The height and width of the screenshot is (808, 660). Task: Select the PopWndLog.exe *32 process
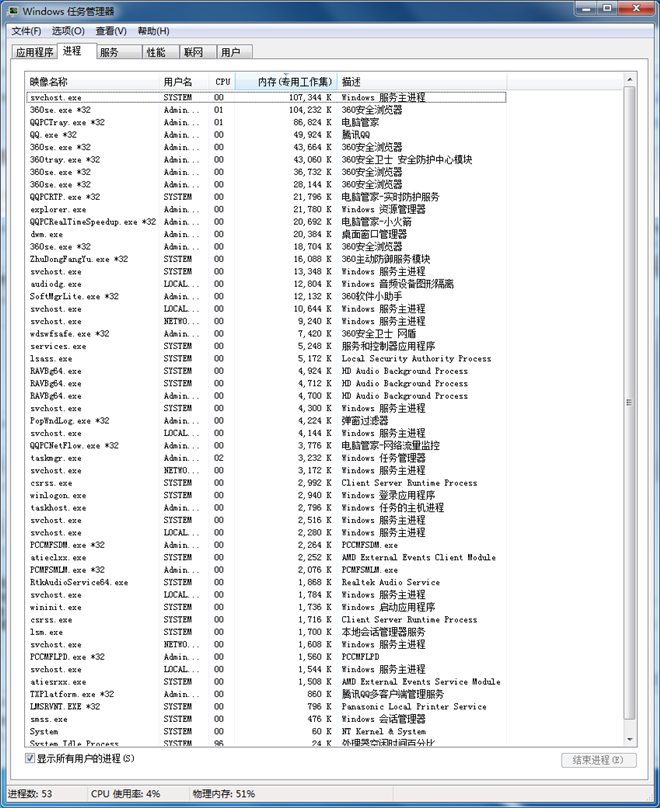pyautogui.click(x=266, y=420)
